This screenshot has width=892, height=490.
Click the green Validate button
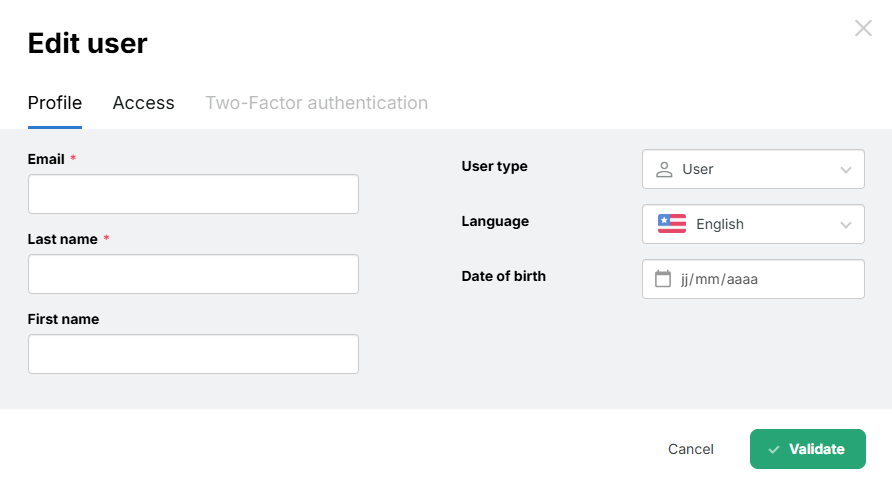(807, 449)
